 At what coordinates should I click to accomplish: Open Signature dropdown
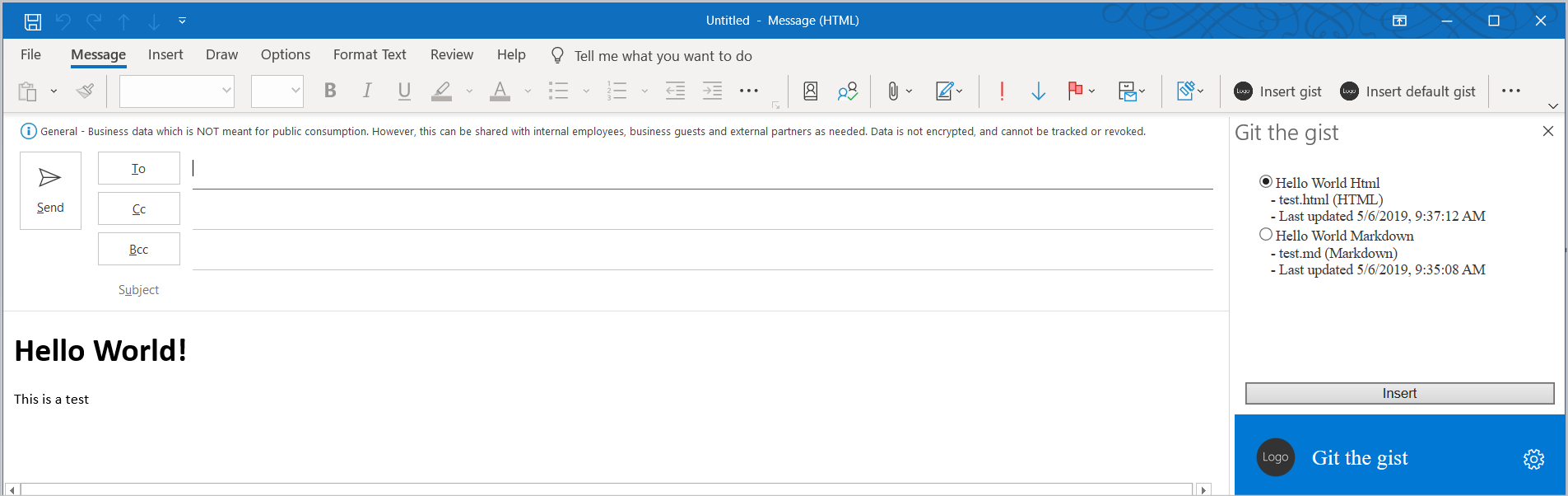coord(949,91)
